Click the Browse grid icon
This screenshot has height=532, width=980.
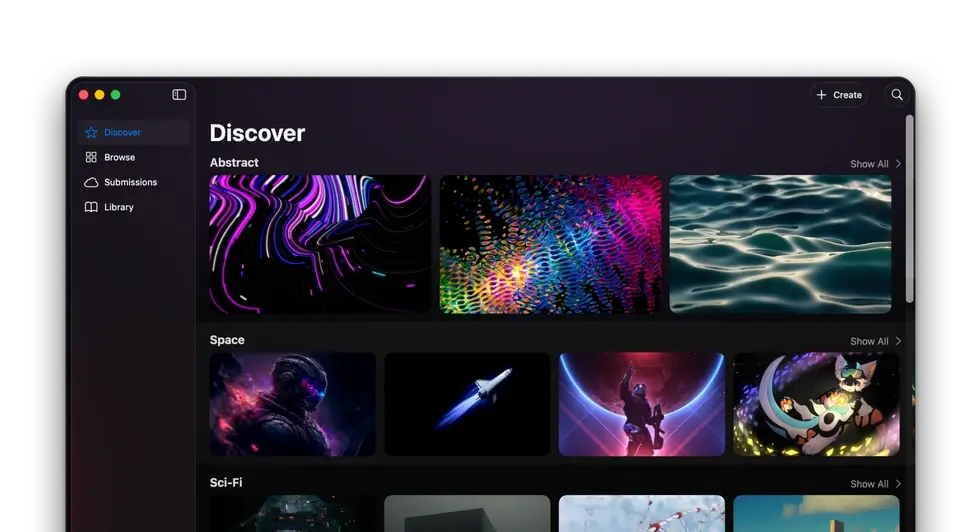91,157
